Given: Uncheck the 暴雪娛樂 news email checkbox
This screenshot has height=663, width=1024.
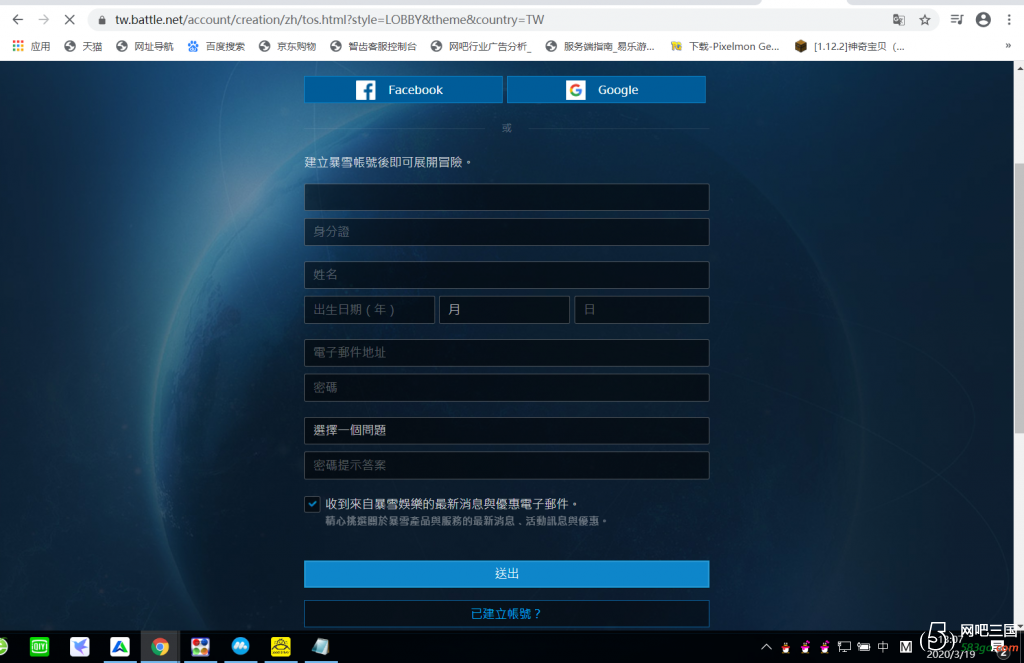Looking at the screenshot, I should click(x=312, y=504).
